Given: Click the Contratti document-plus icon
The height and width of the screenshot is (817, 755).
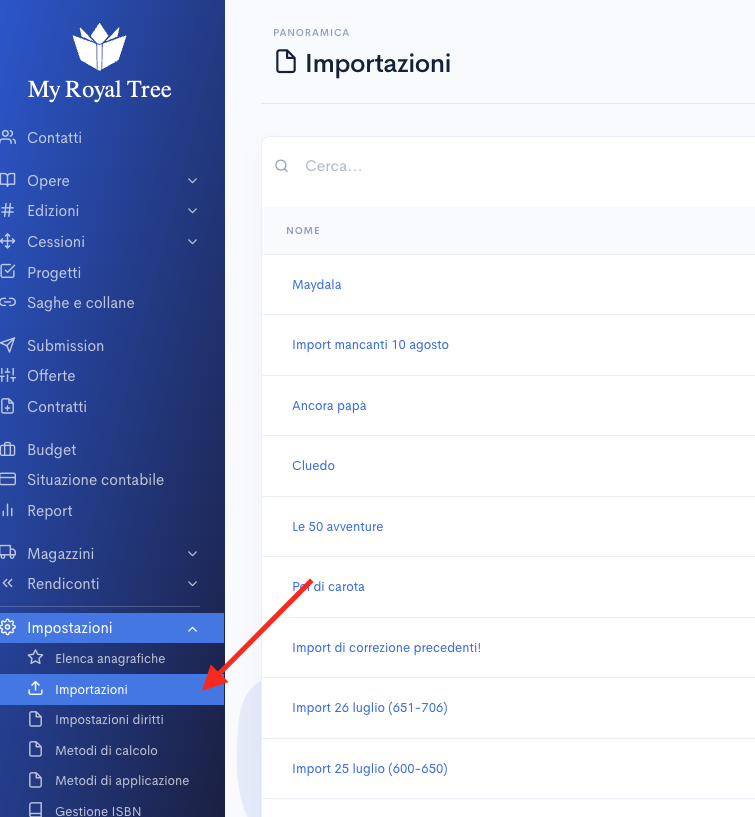Looking at the screenshot, I should (x=8, y=406).
